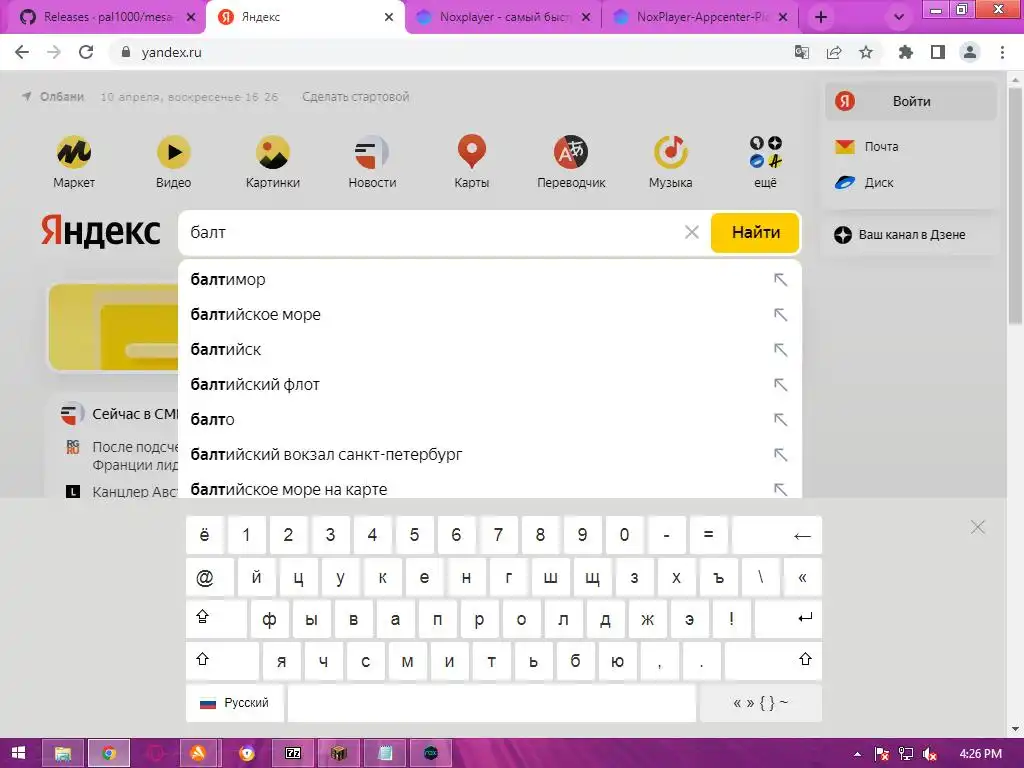Open a new browser tab

[821, 17]
